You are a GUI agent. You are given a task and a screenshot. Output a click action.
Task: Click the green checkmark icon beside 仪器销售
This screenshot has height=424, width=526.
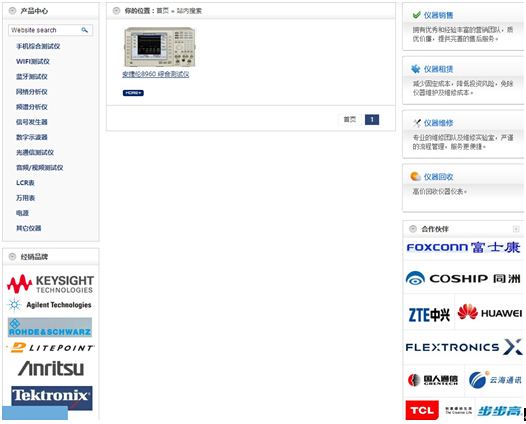click(x=416, y=15)
